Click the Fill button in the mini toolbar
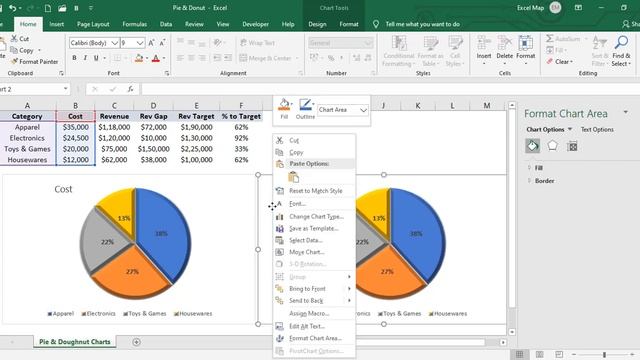Viewport: 640px width, 360px height. (284, 109)
